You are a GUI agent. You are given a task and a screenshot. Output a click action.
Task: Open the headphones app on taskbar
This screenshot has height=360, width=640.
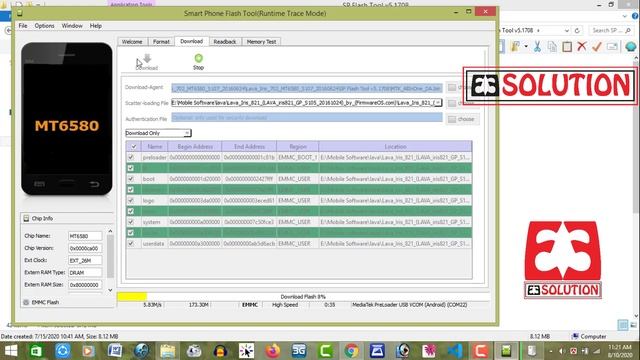click(x=220, y=351)
